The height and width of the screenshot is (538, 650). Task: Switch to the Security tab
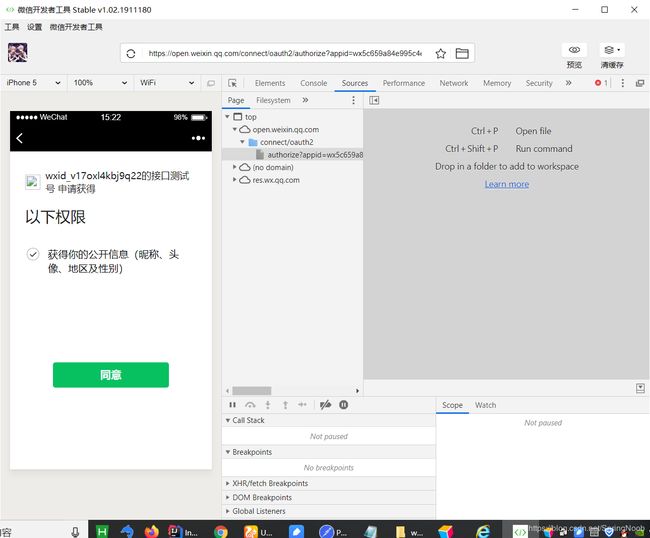coord(539,83)
